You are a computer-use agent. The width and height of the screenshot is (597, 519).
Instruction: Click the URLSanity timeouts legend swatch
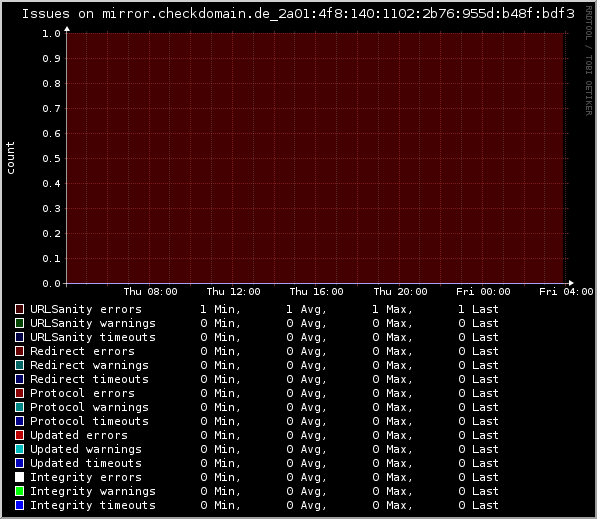point(19,337)
